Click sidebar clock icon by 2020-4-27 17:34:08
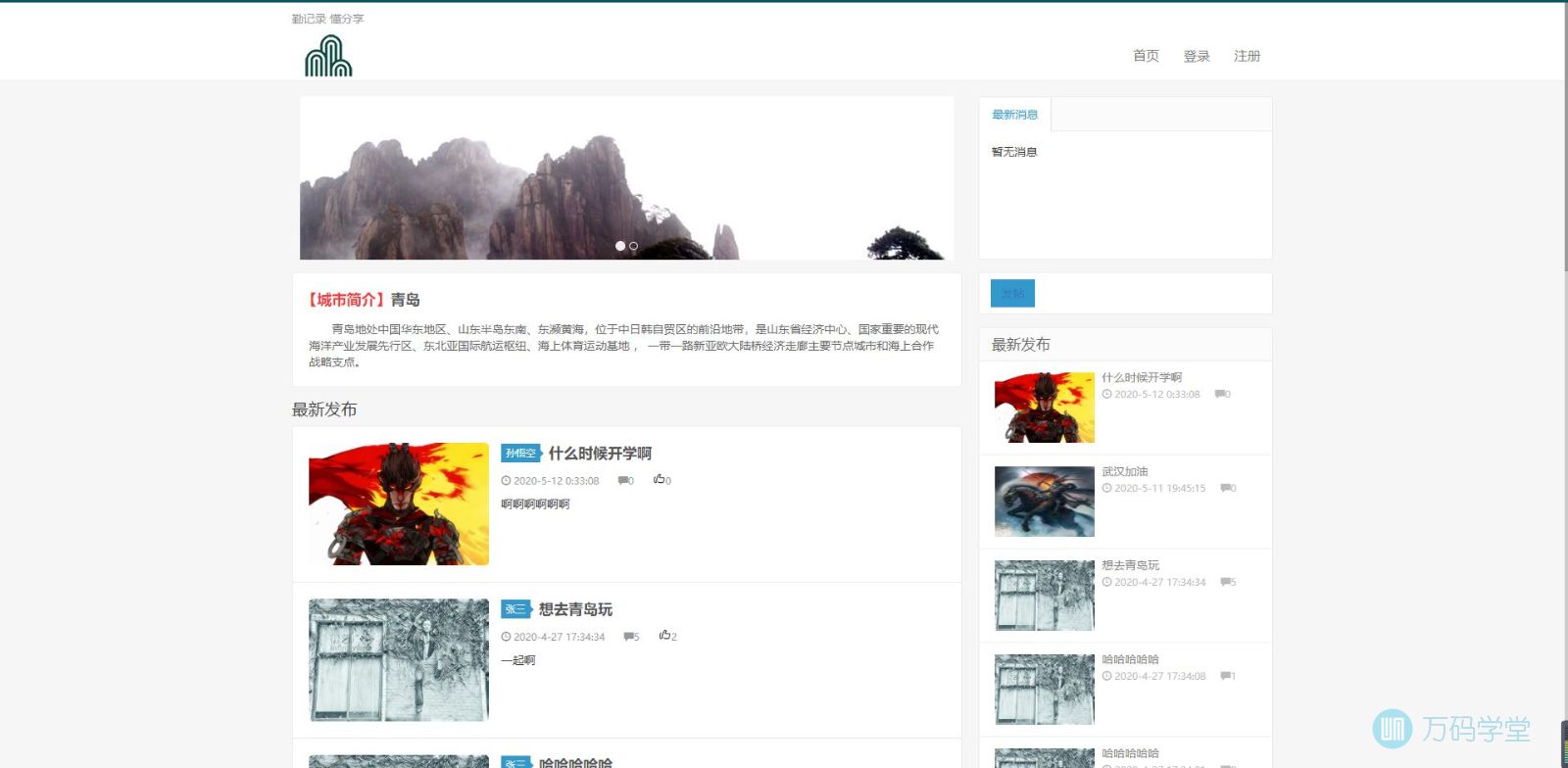 pyautogui.click(x=1106, y=677)
